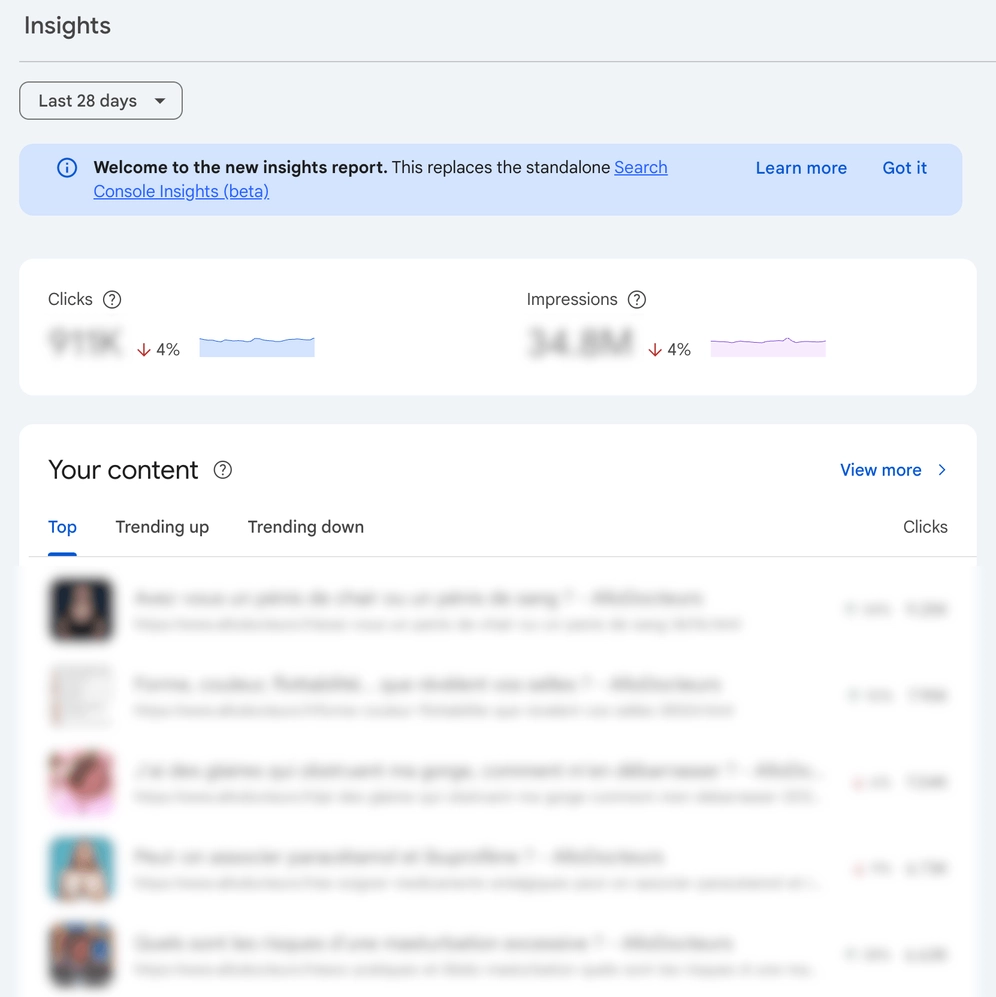Screen dimensions: 996x997
Task: Switch to the Trending down tab
Action: click(x=306, y=527)
